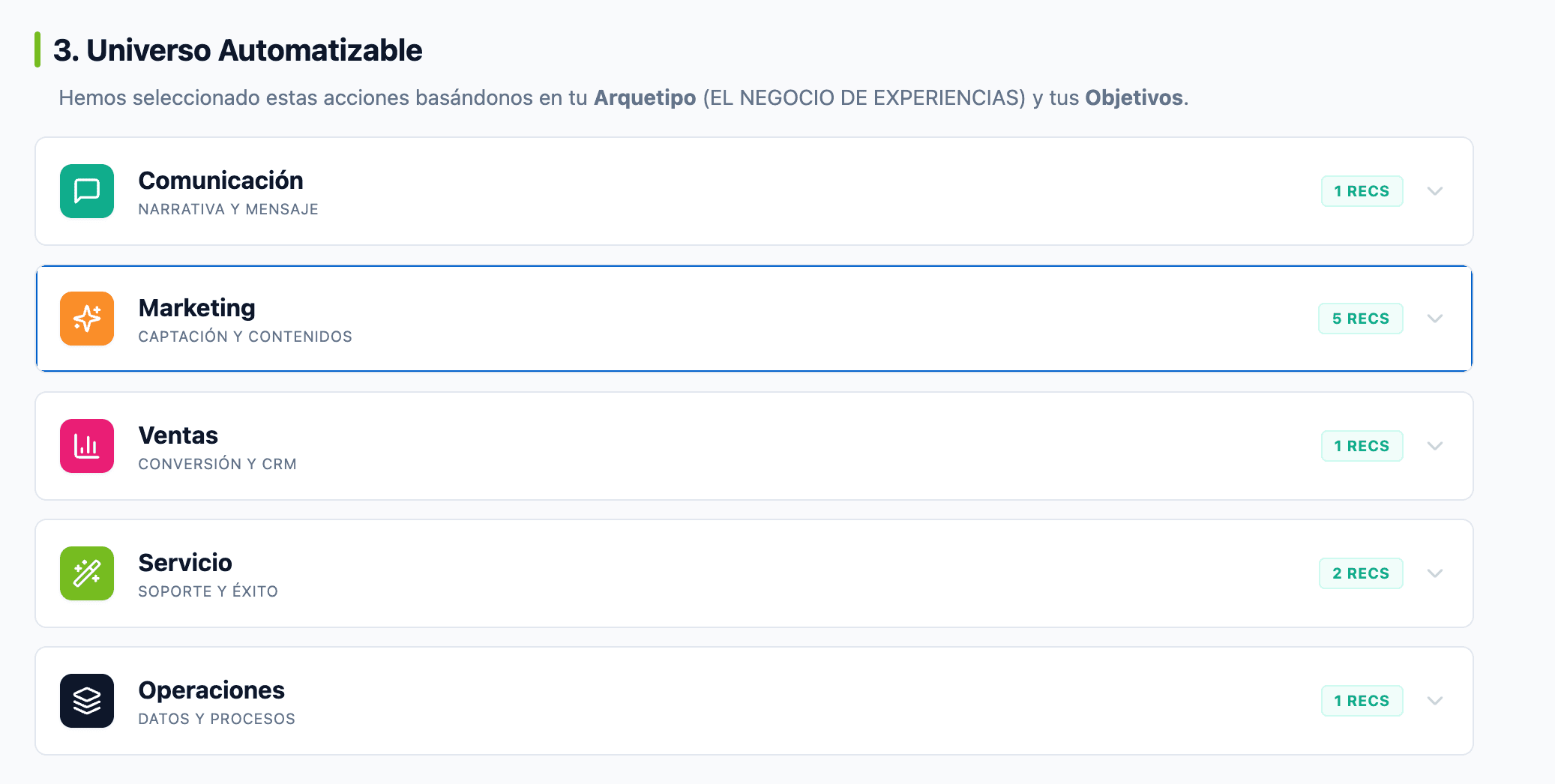This screenshot has height=784, width=1555.
Task: Click the 1 RECS badge on Ventas
Action: [1362, 446]
